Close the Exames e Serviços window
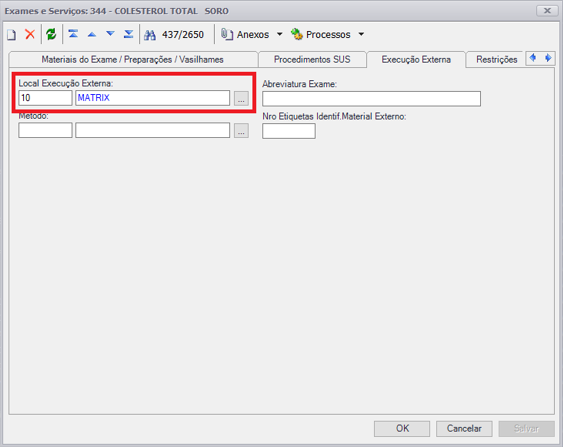563x447 pixels. [x=547, y=11]
